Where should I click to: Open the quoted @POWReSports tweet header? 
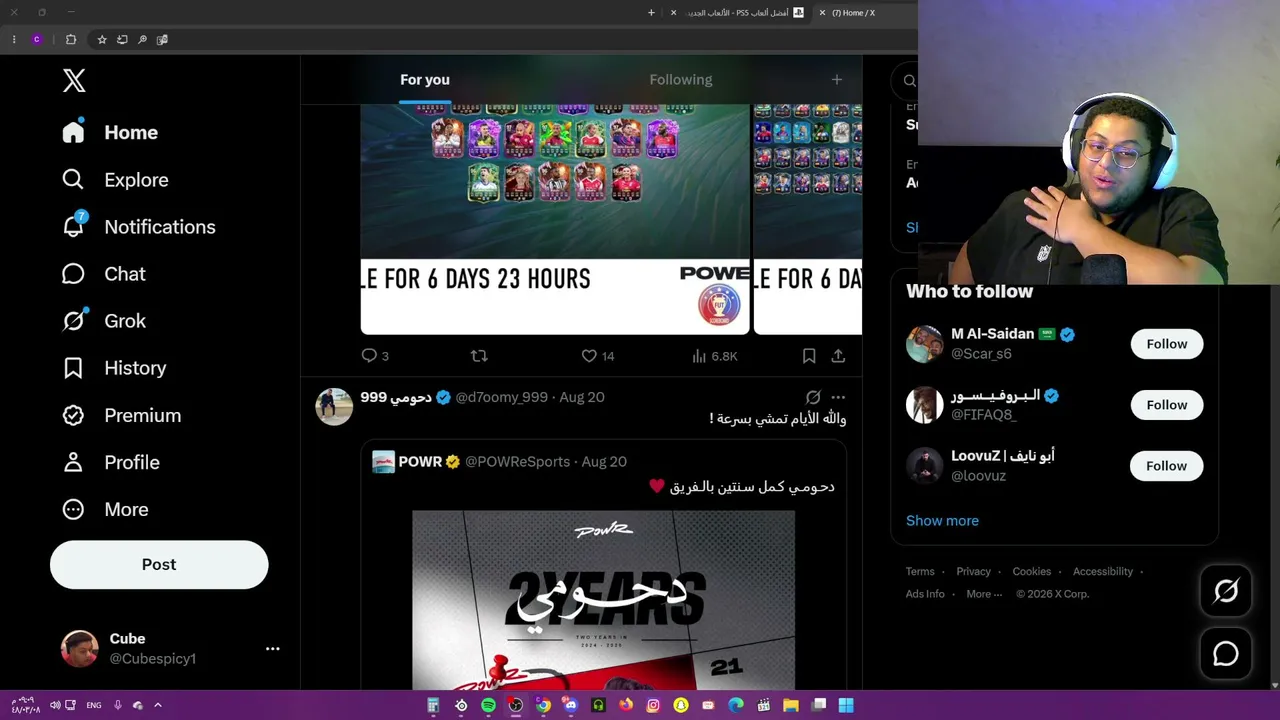point(499,462)
